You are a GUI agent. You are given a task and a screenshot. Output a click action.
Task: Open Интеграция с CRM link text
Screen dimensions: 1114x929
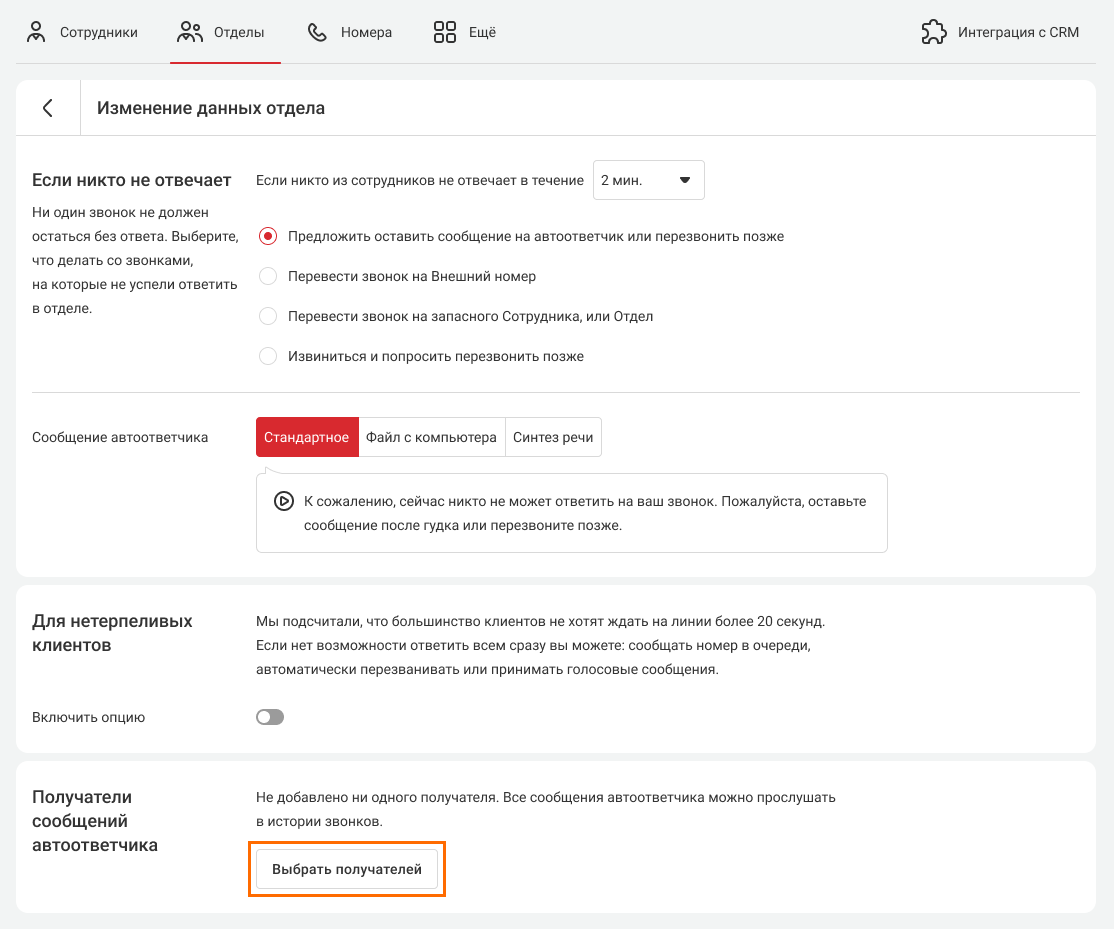1018,32
